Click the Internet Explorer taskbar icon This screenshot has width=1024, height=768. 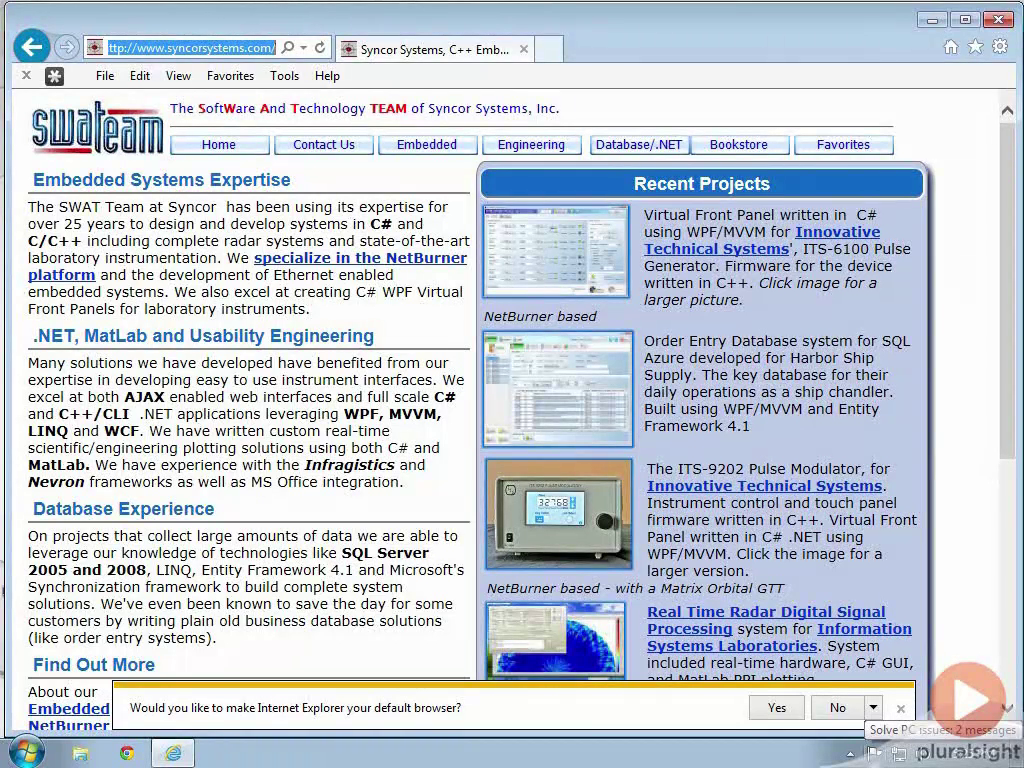click(173, 754)
